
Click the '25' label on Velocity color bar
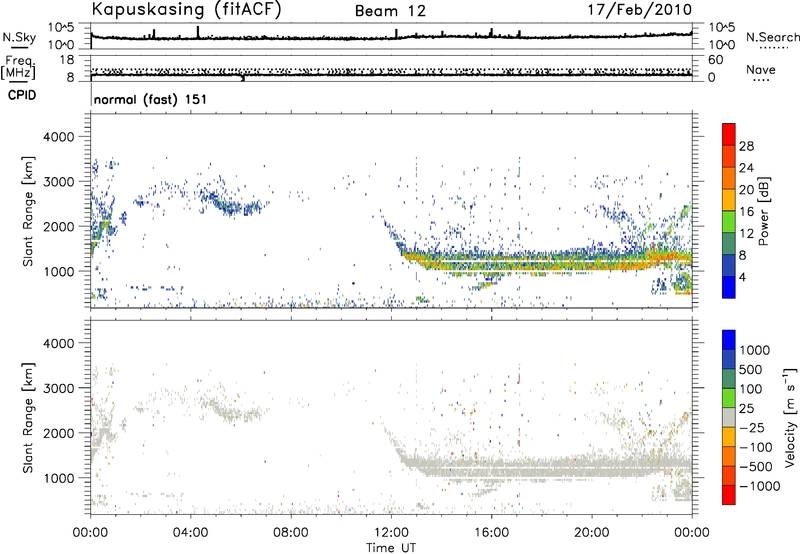(746, 408)
